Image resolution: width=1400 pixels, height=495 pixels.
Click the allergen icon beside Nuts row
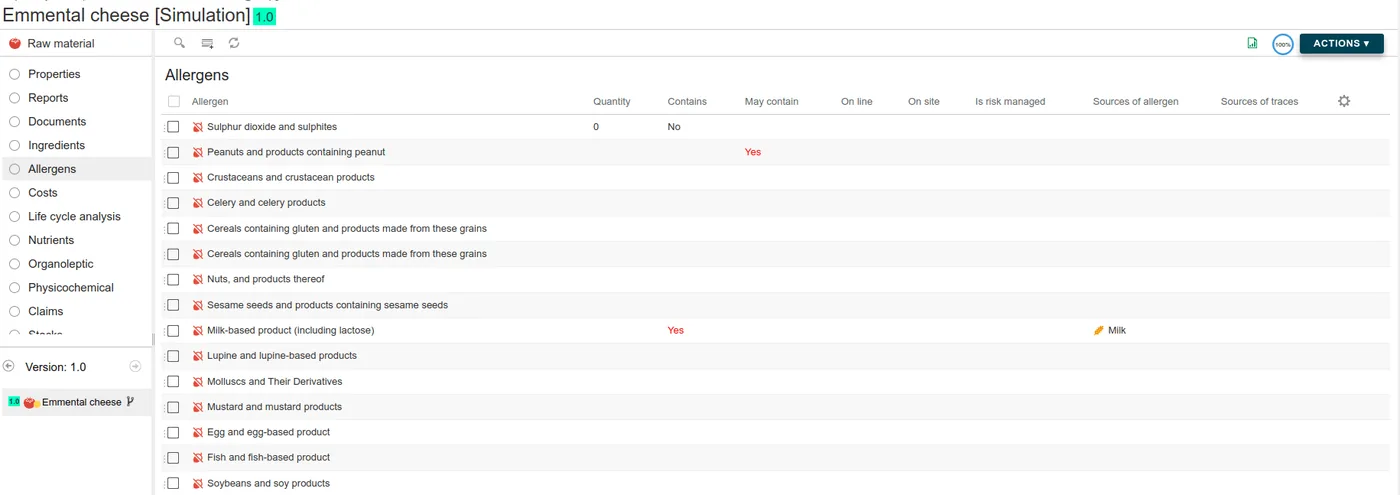(x=198, y=279)
